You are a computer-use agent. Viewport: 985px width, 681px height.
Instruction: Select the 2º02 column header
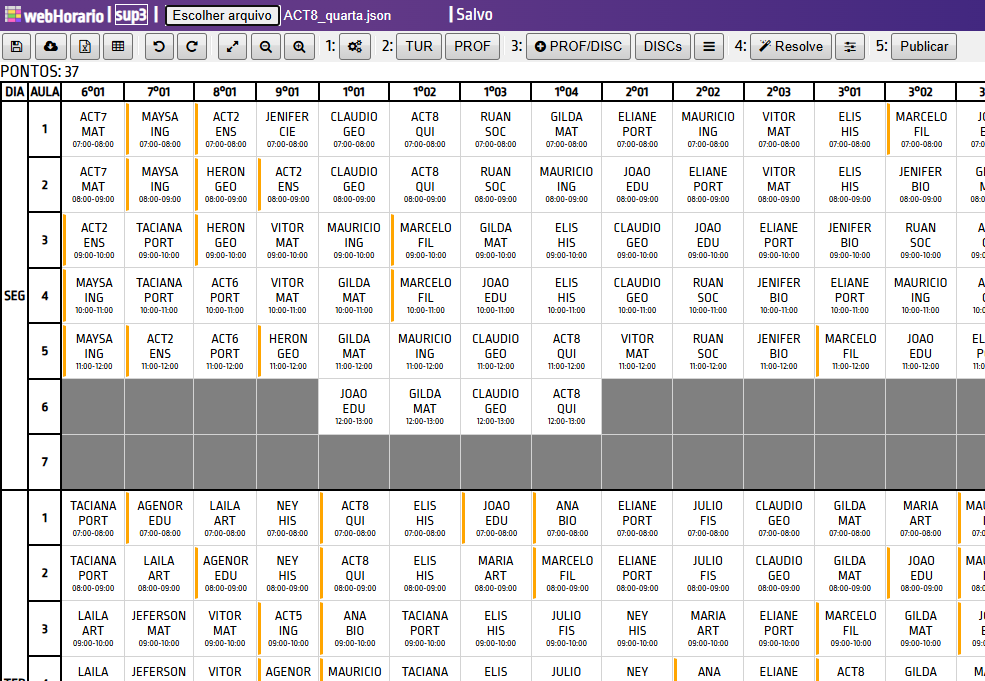(x=708, y=92)
